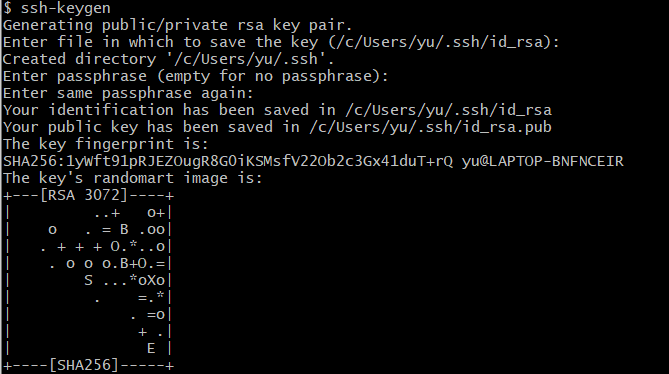Click the id_rsa.pub path text

(431, 128)
